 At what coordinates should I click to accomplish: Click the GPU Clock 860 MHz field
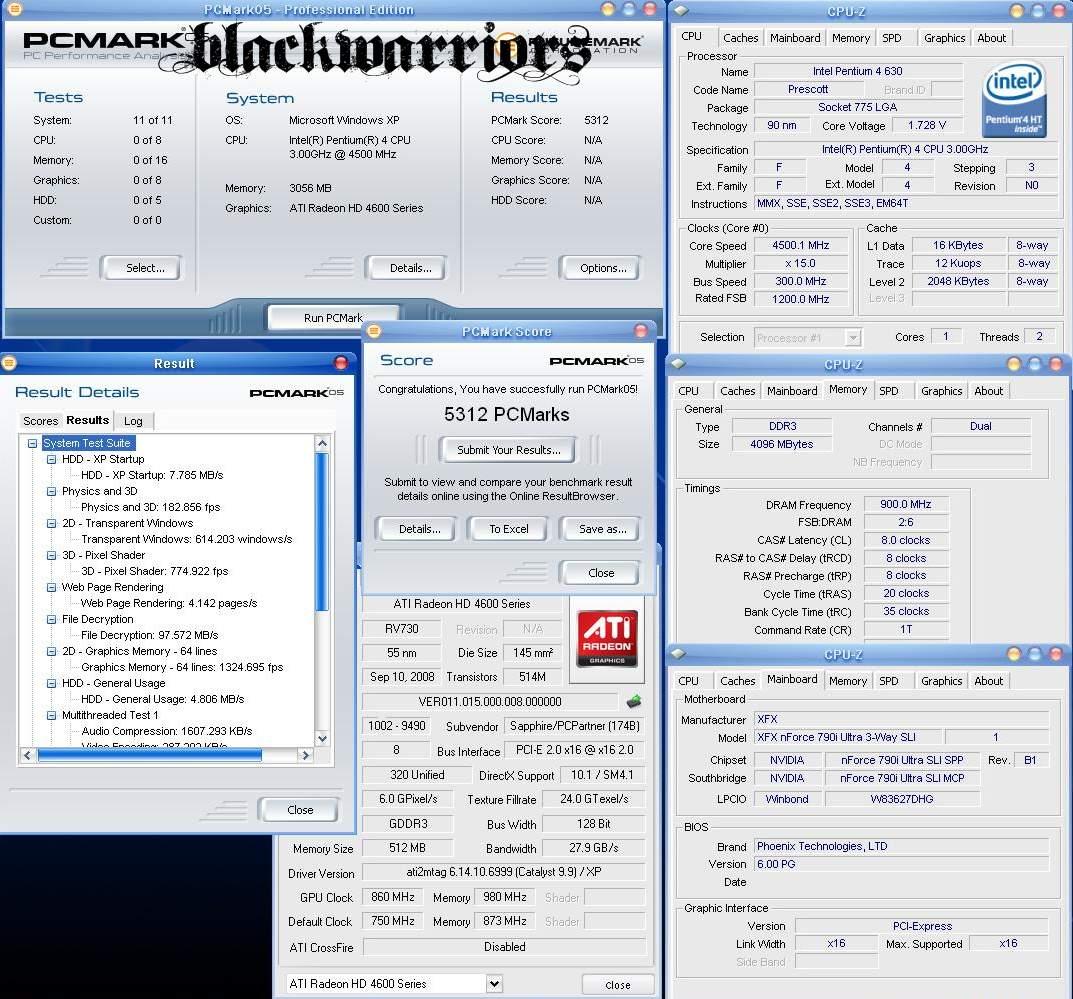(x=392, y=897)
